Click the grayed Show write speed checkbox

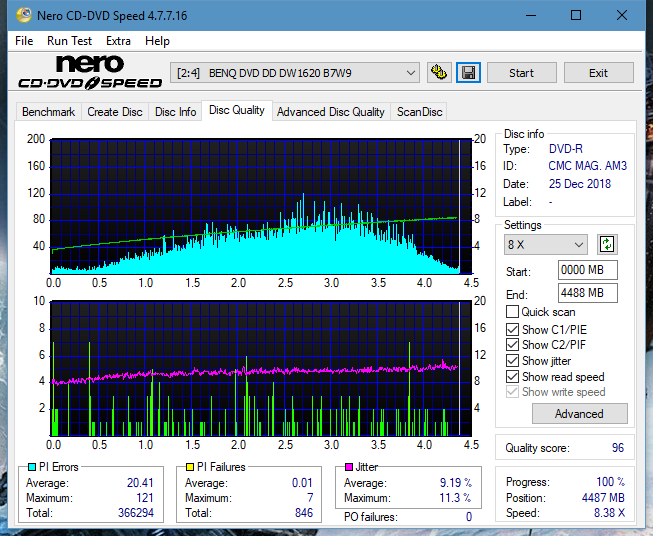click(x=512, y=392)
